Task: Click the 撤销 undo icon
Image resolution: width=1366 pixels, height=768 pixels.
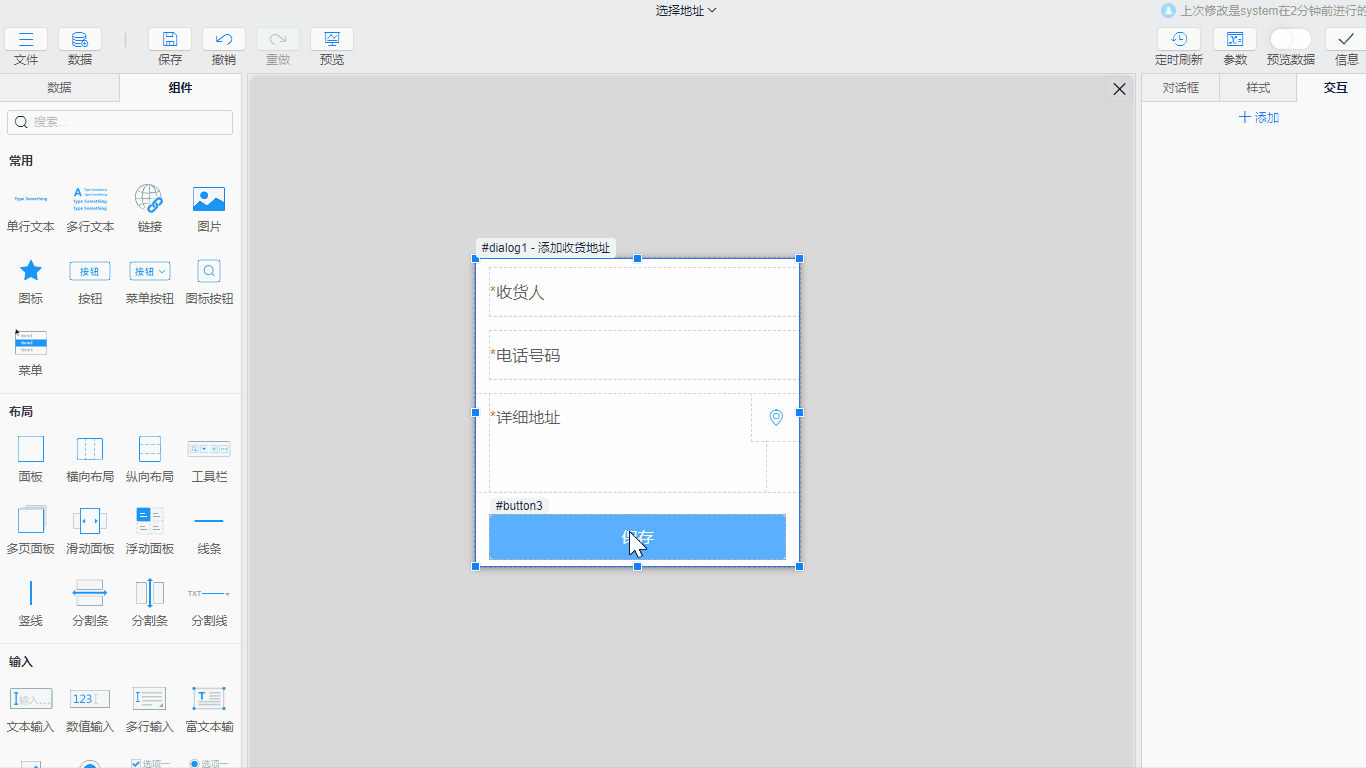Action: tap(224, 40)
